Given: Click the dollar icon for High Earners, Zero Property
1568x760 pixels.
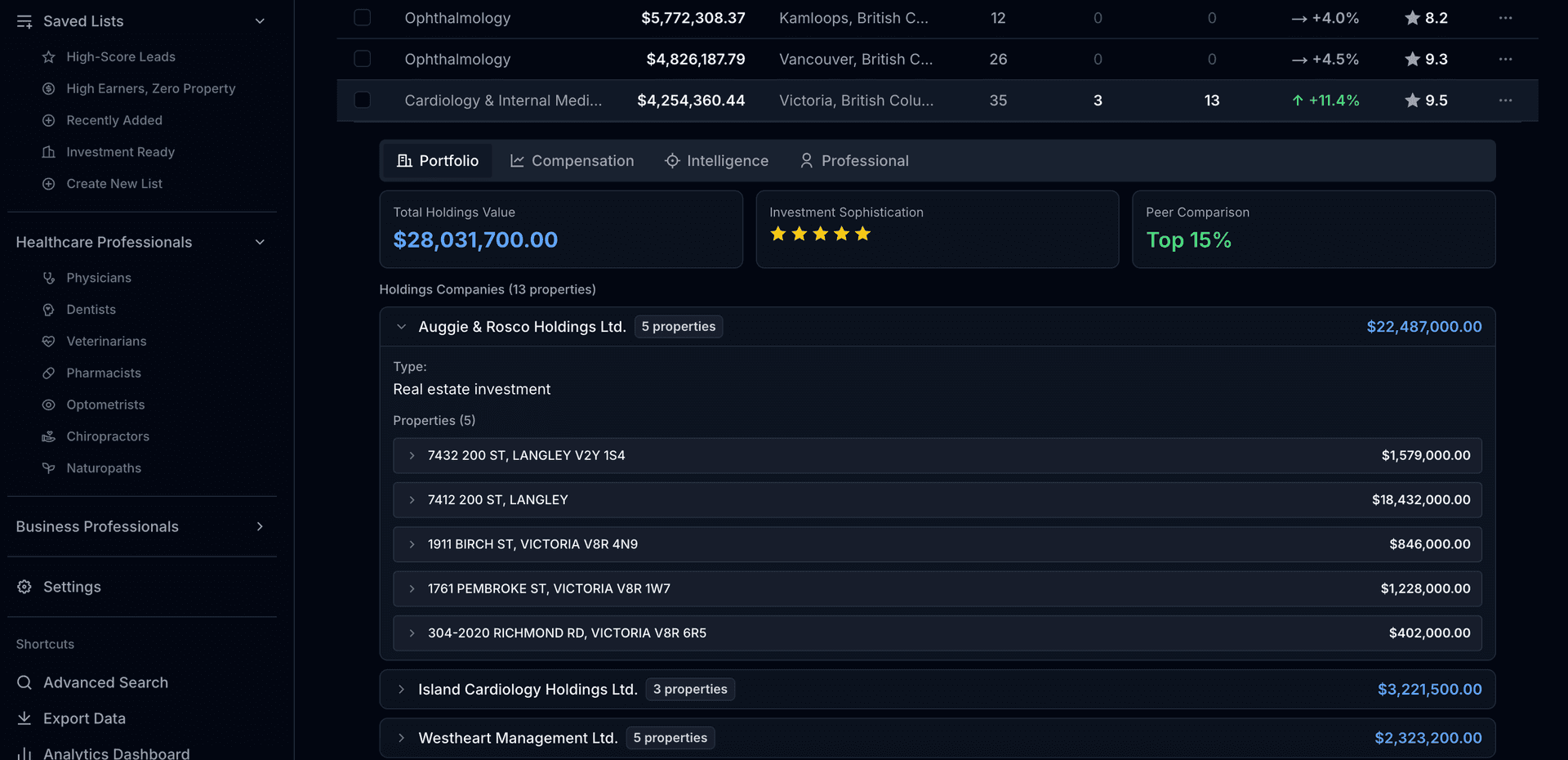Looking at the screenshot, I should click(x=49, y=89).
